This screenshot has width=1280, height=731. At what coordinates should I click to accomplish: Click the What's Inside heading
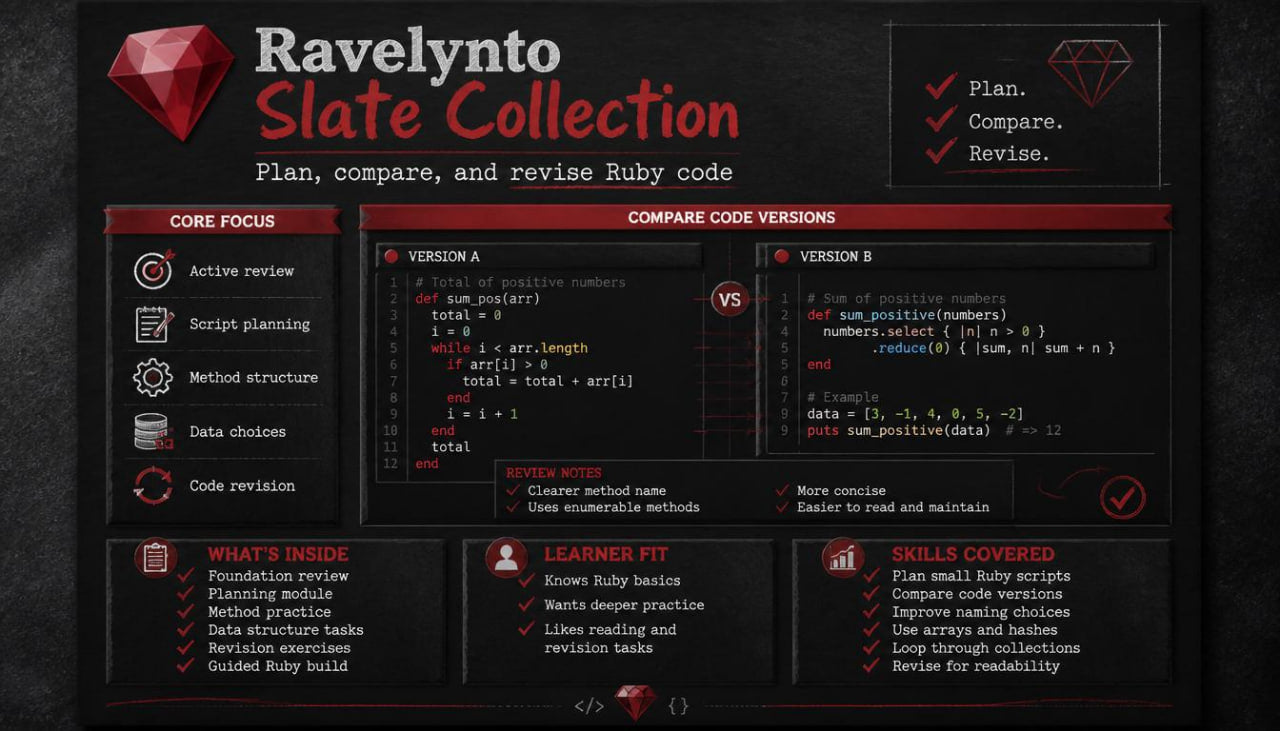[278, 554]
